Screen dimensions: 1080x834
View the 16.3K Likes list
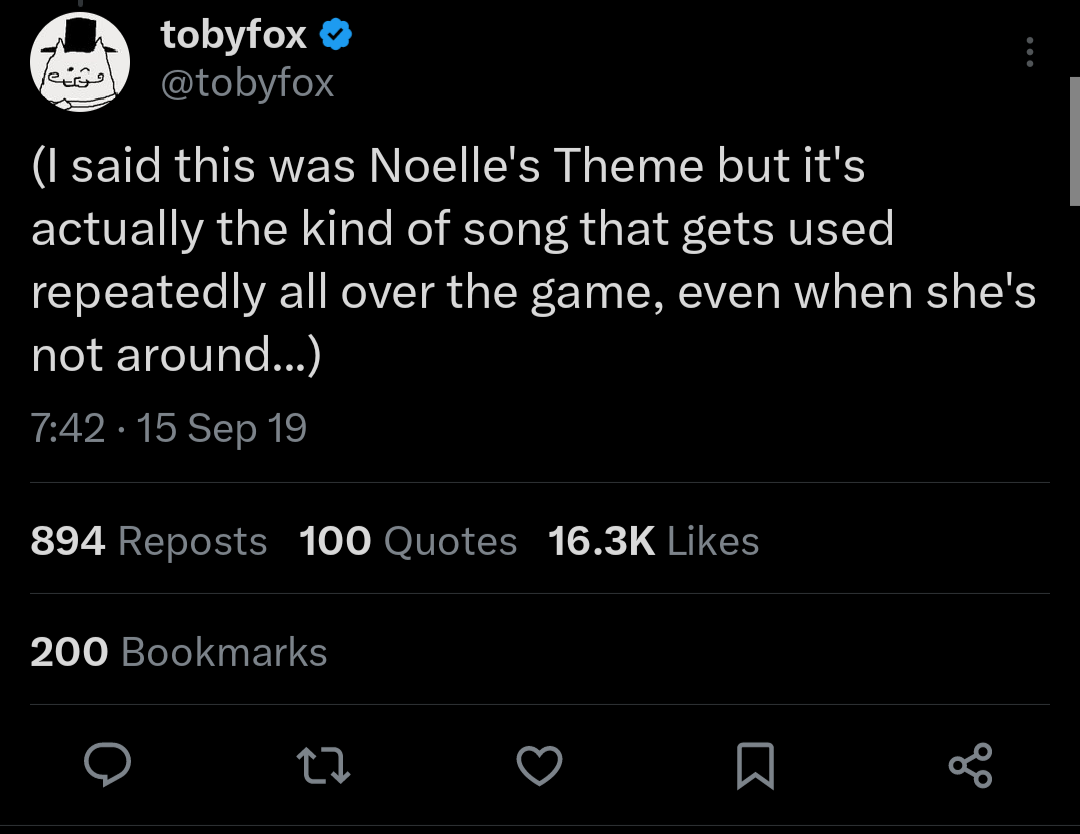click(x=654, y=541)
